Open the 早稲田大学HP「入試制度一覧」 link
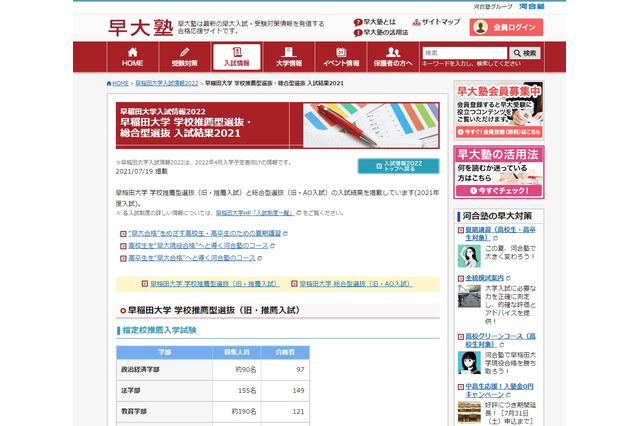 (x=255, y=213)
